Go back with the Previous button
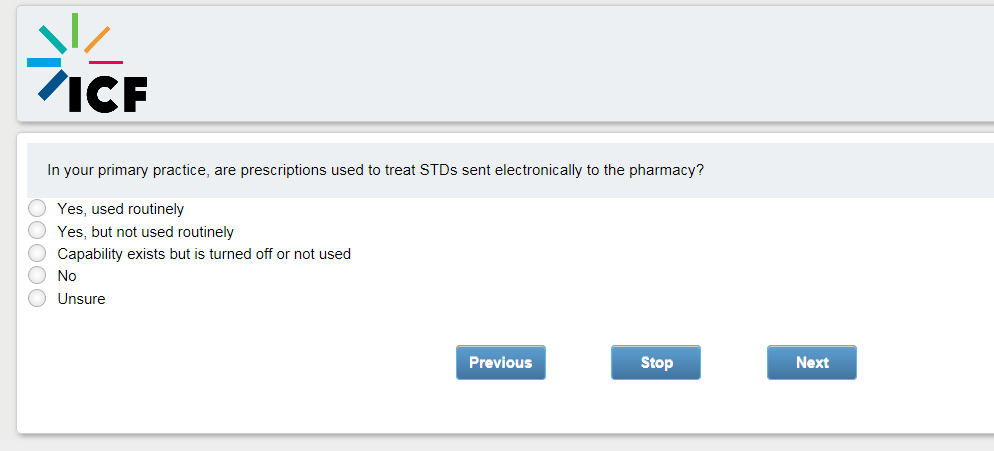This screenshot has width=994, height=451. click(500, 363)
